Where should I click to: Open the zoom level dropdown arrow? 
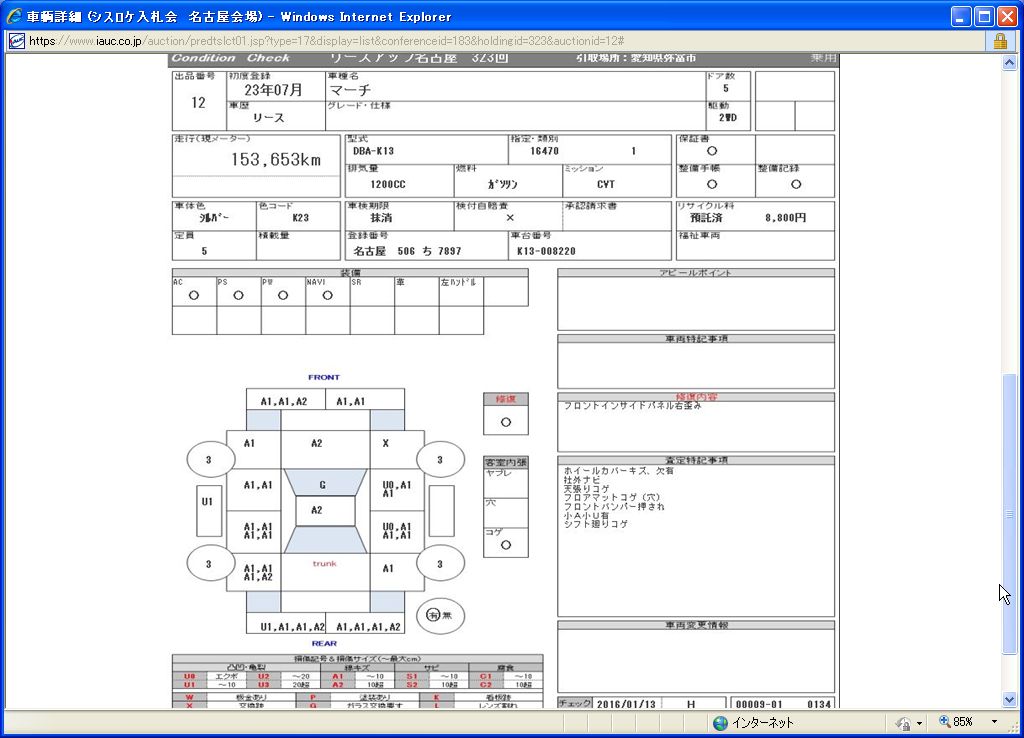(994, 722)
